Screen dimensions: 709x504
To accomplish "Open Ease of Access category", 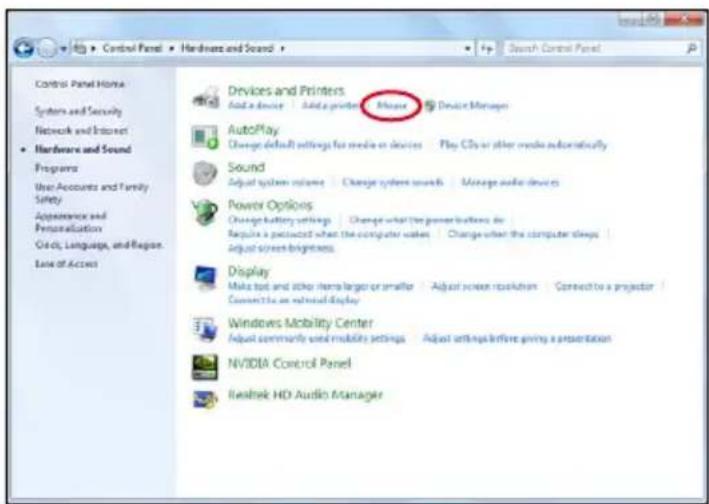I will (66, 264).
